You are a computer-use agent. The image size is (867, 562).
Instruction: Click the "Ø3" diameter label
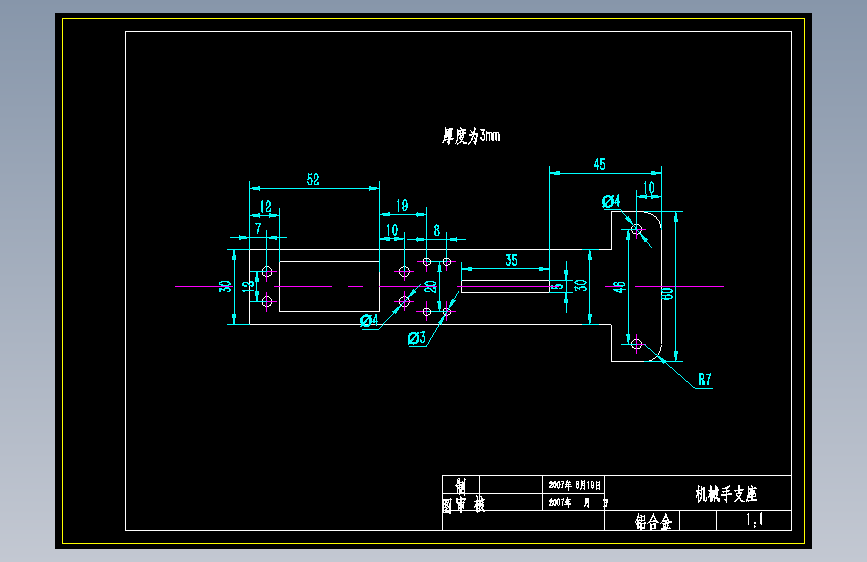(x=417, y=338)
